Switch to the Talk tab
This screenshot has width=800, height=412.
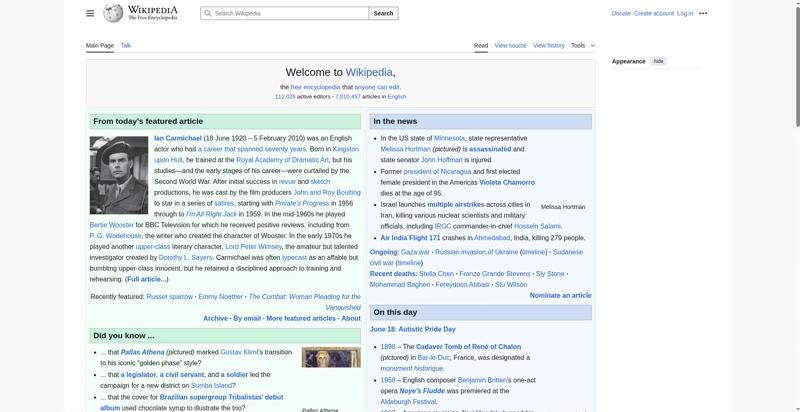(126, 45)
